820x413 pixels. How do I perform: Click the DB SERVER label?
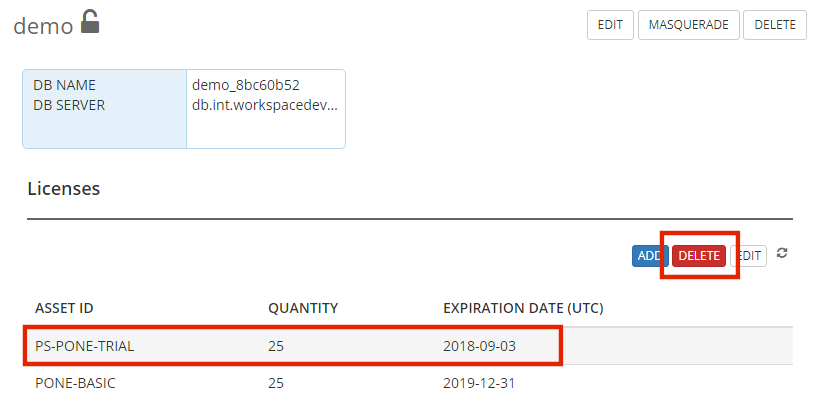(x=69, y=105)
